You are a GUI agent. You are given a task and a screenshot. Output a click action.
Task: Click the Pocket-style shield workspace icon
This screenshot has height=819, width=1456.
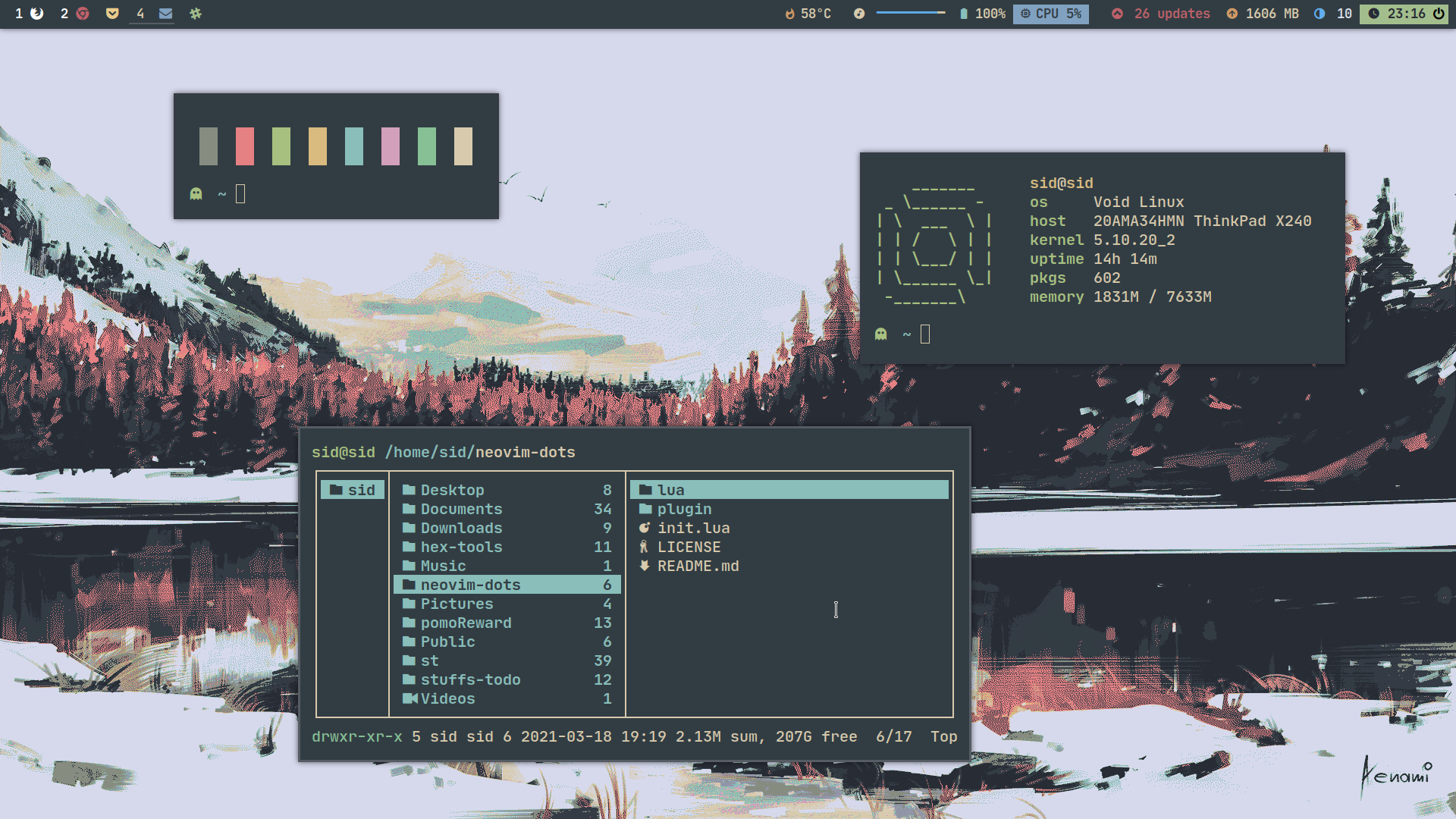112,14
